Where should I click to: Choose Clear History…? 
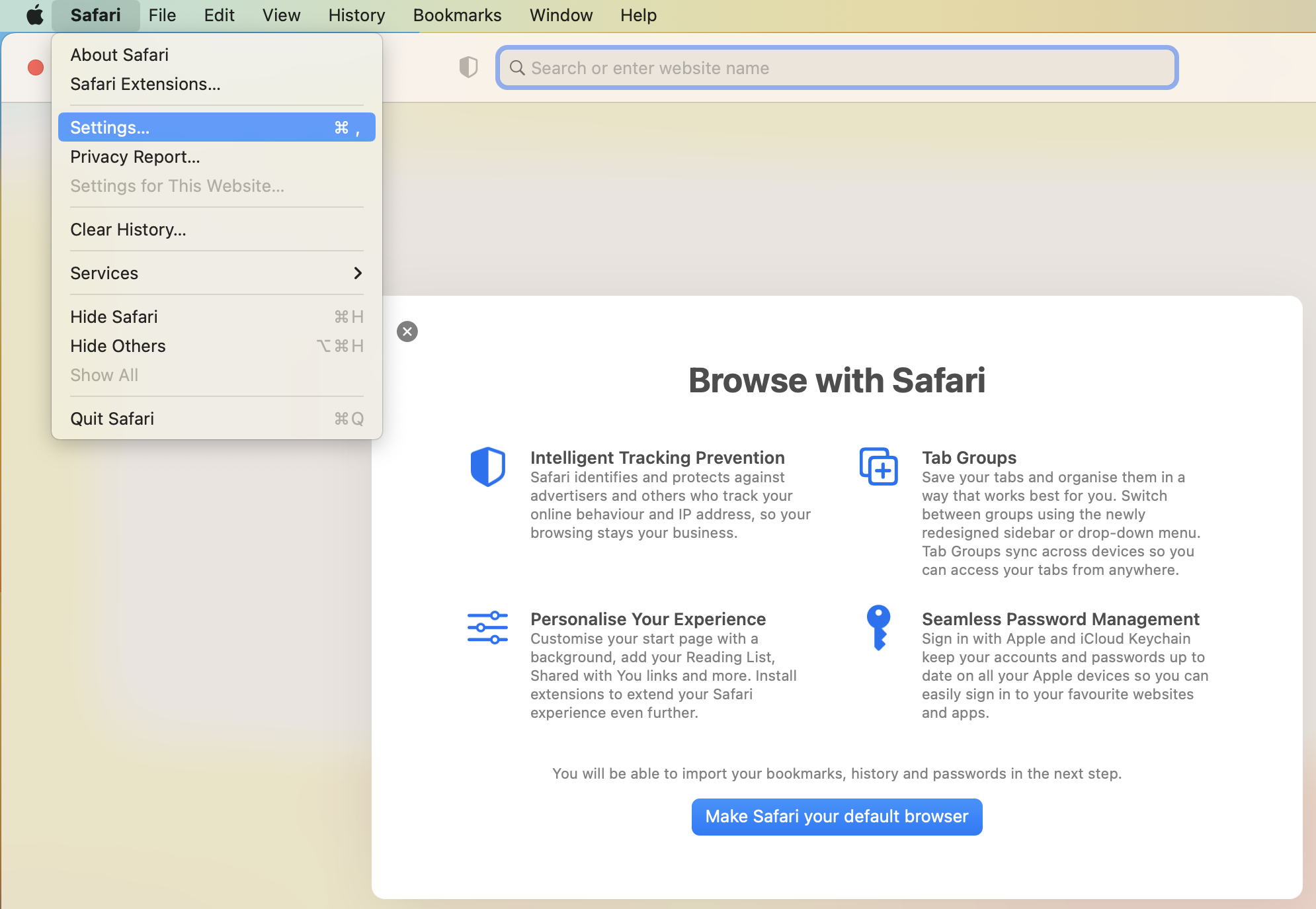pos(217,230)
